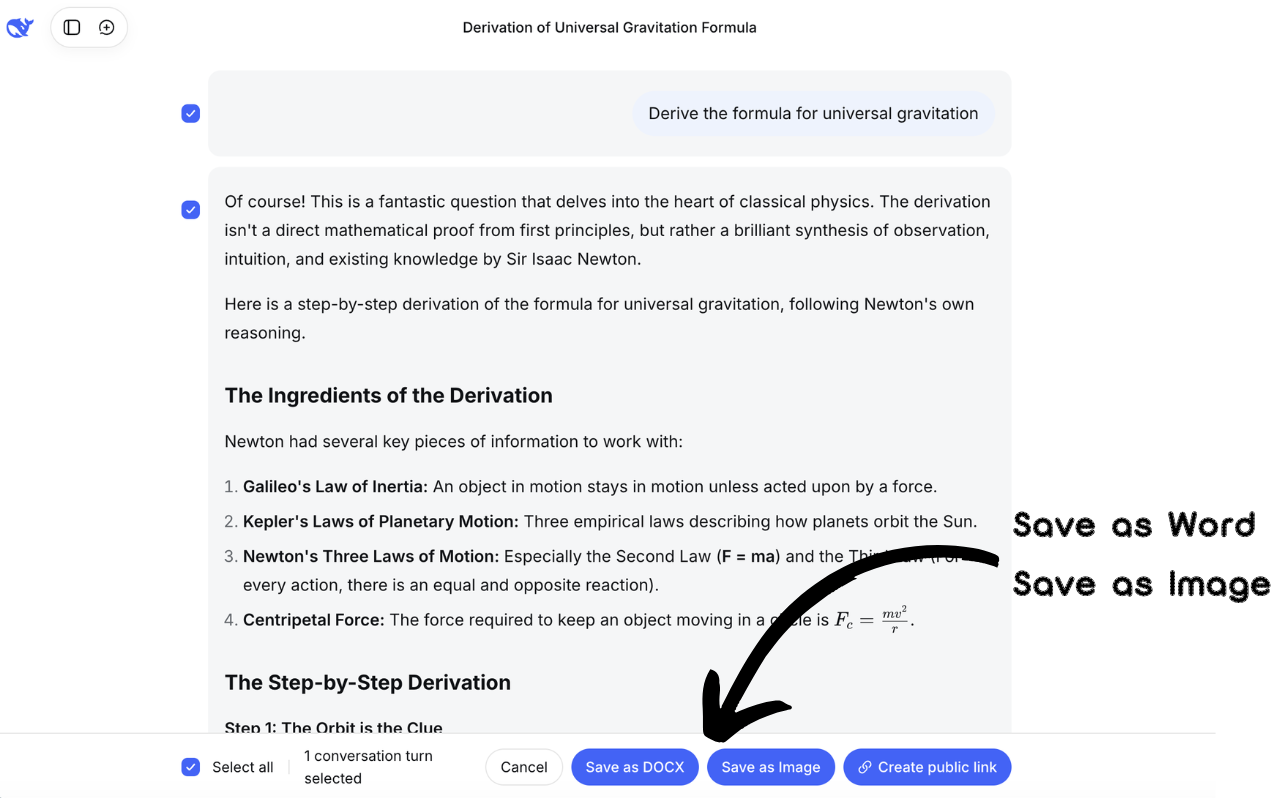Select the user message bubble
Viewport: 1280px width, 800px height.
click(812, 113)
